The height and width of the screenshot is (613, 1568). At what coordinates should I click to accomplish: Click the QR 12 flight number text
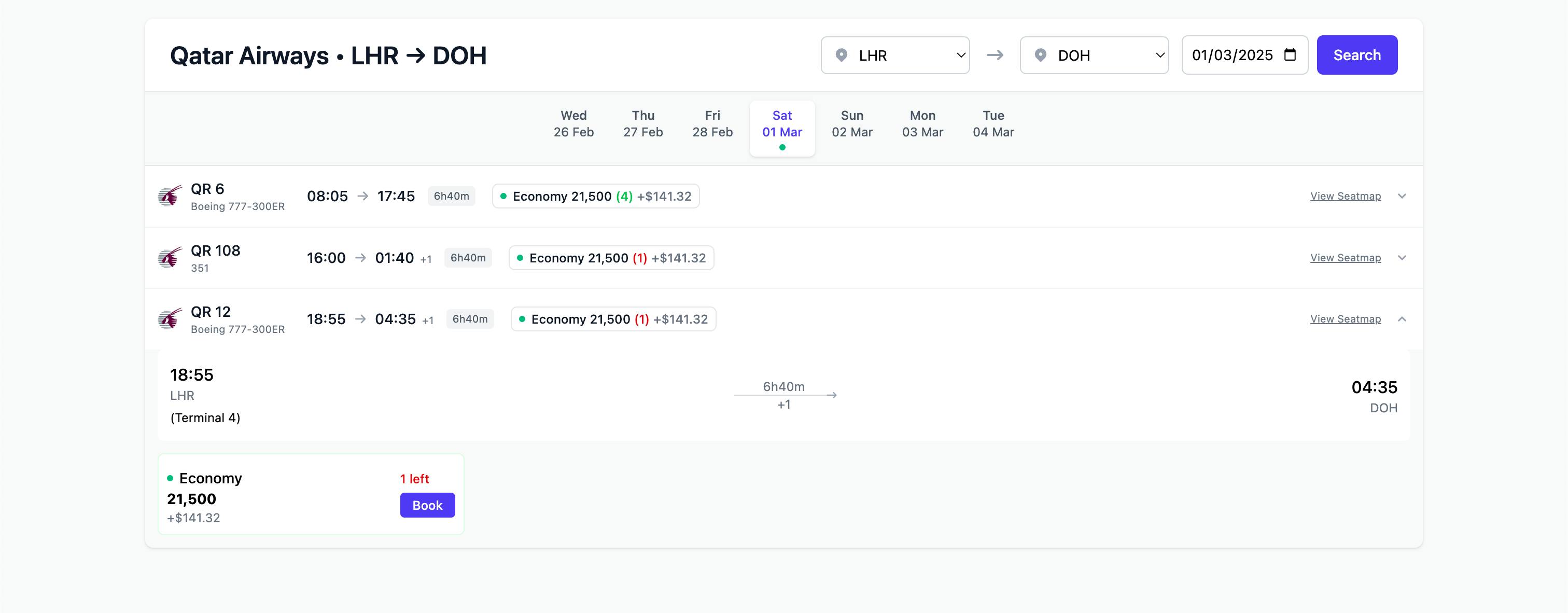pos(211,312)
